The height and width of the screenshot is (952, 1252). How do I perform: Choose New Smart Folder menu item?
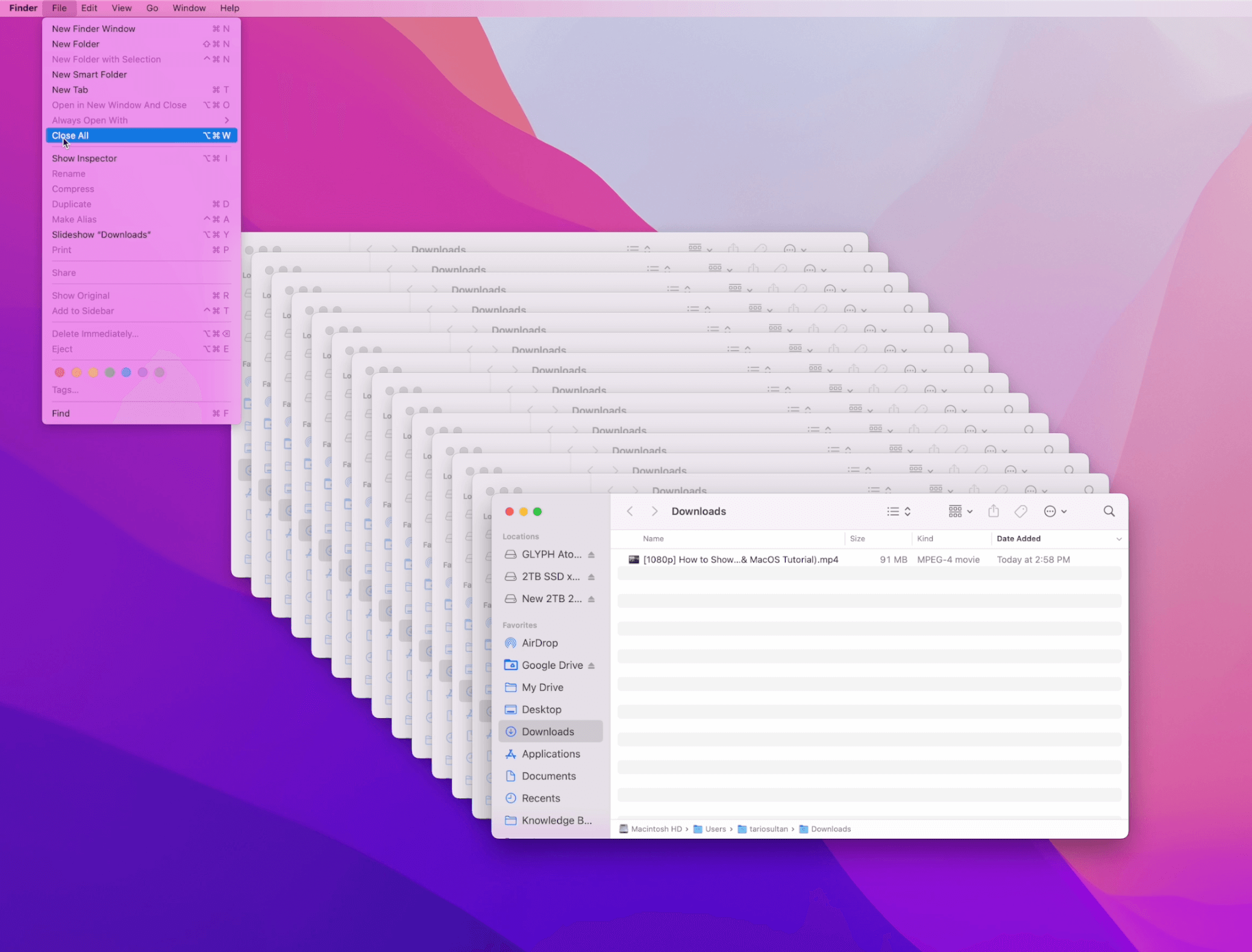coord(142,75)
